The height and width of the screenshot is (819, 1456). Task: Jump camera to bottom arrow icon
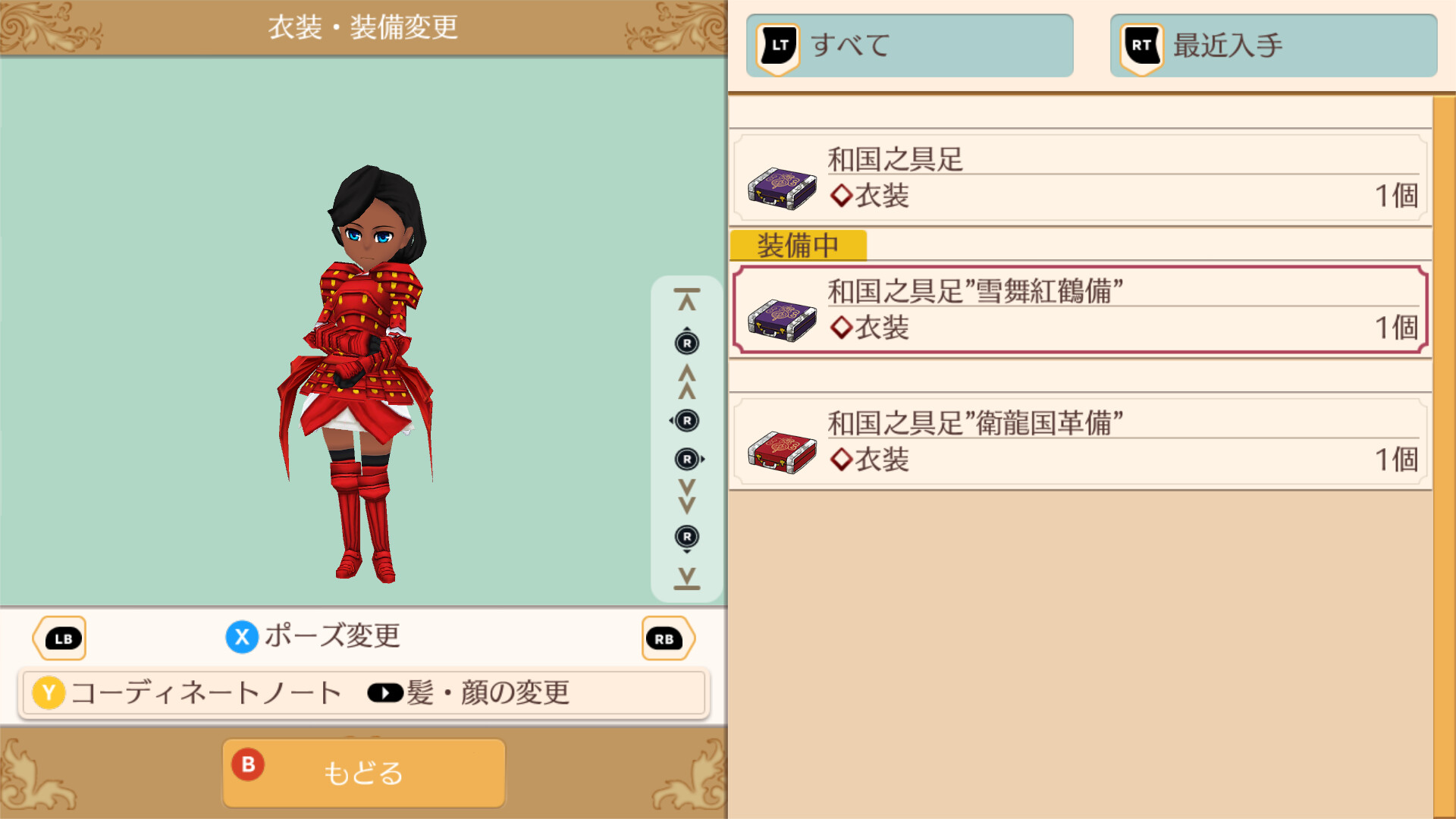[x=687, y=578]
